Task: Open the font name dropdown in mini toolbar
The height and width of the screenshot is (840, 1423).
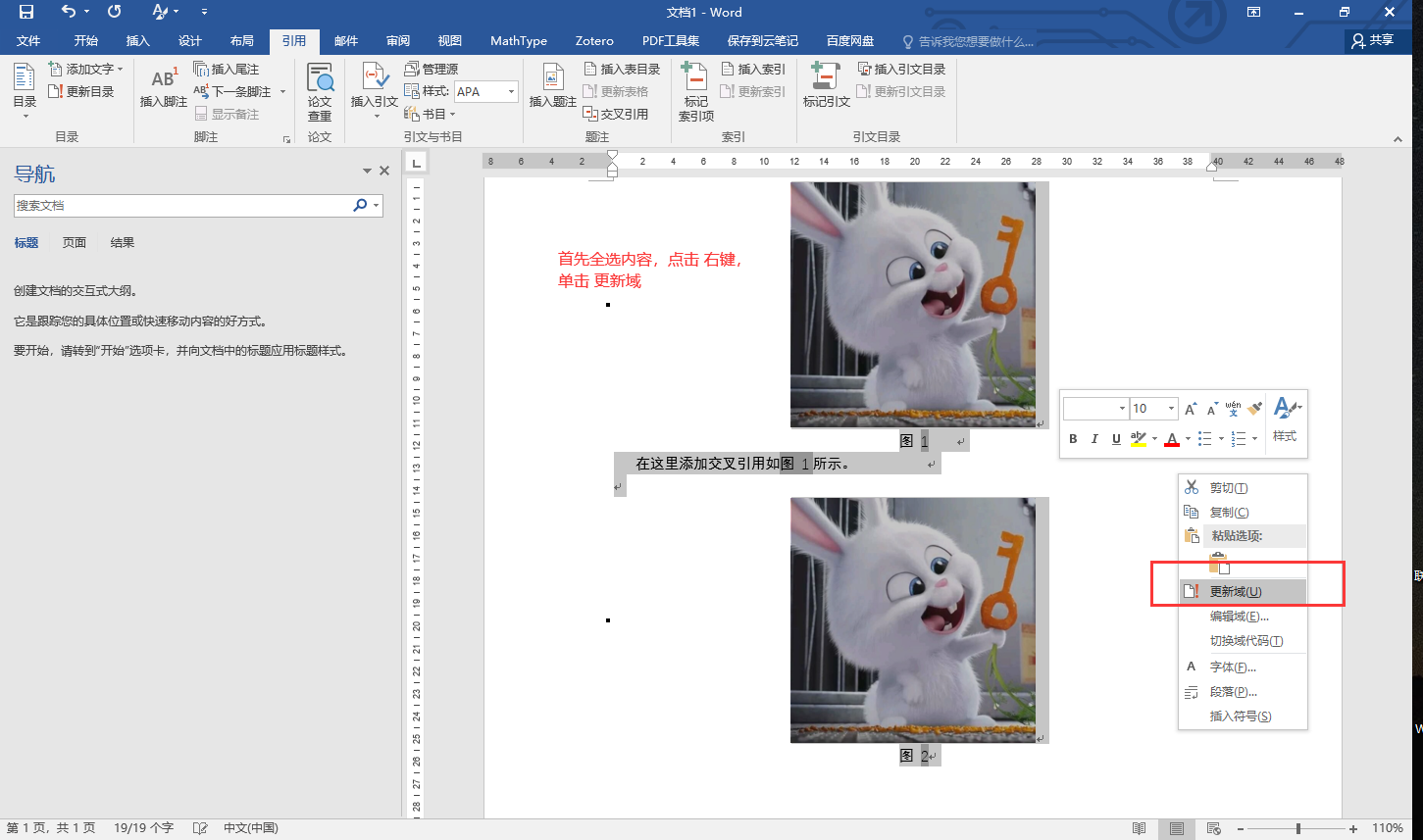Action: [1122, 408]
